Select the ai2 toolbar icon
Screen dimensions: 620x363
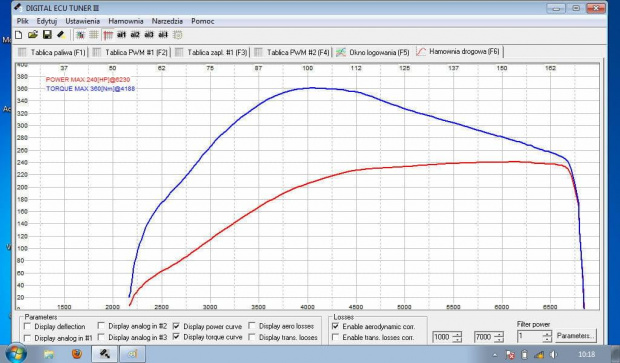point(135,35)
